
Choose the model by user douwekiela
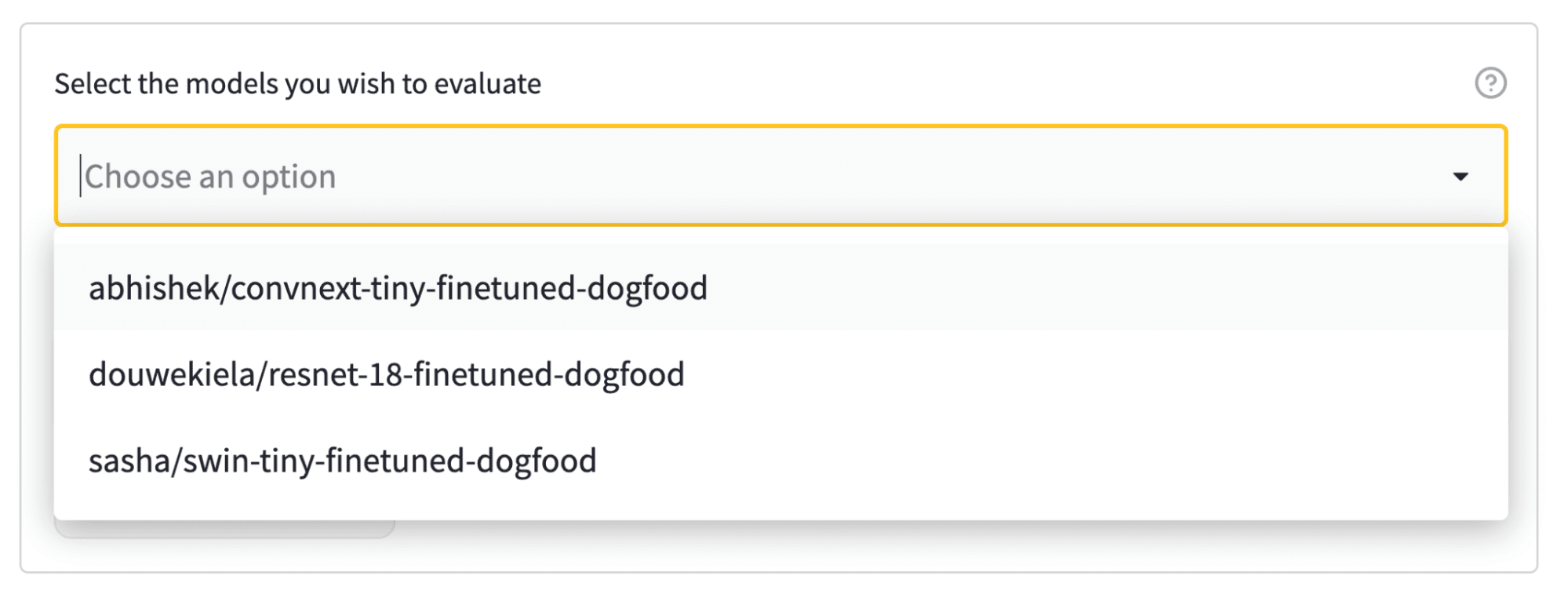[x=386, y=374]
